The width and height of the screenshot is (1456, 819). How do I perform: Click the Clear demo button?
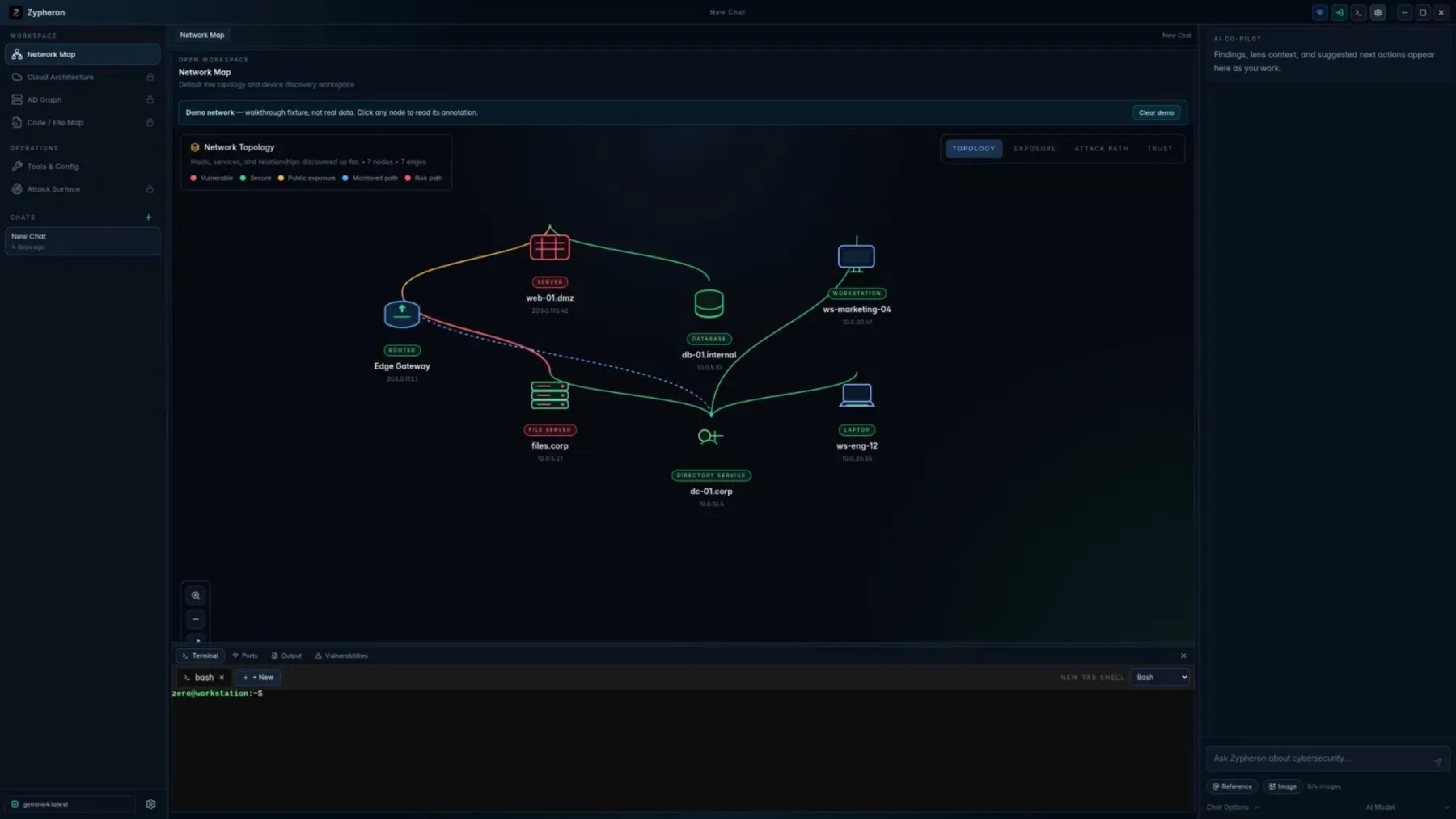[x=1156, y=112]
